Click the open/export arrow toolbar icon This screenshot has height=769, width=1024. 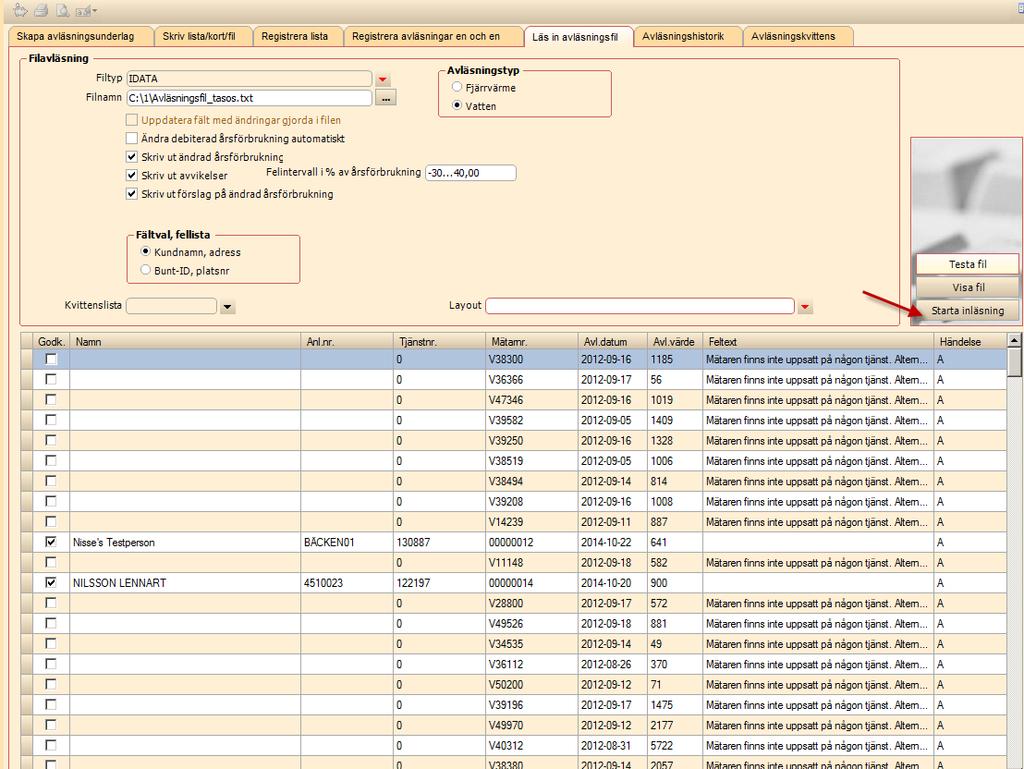[20, 10]
